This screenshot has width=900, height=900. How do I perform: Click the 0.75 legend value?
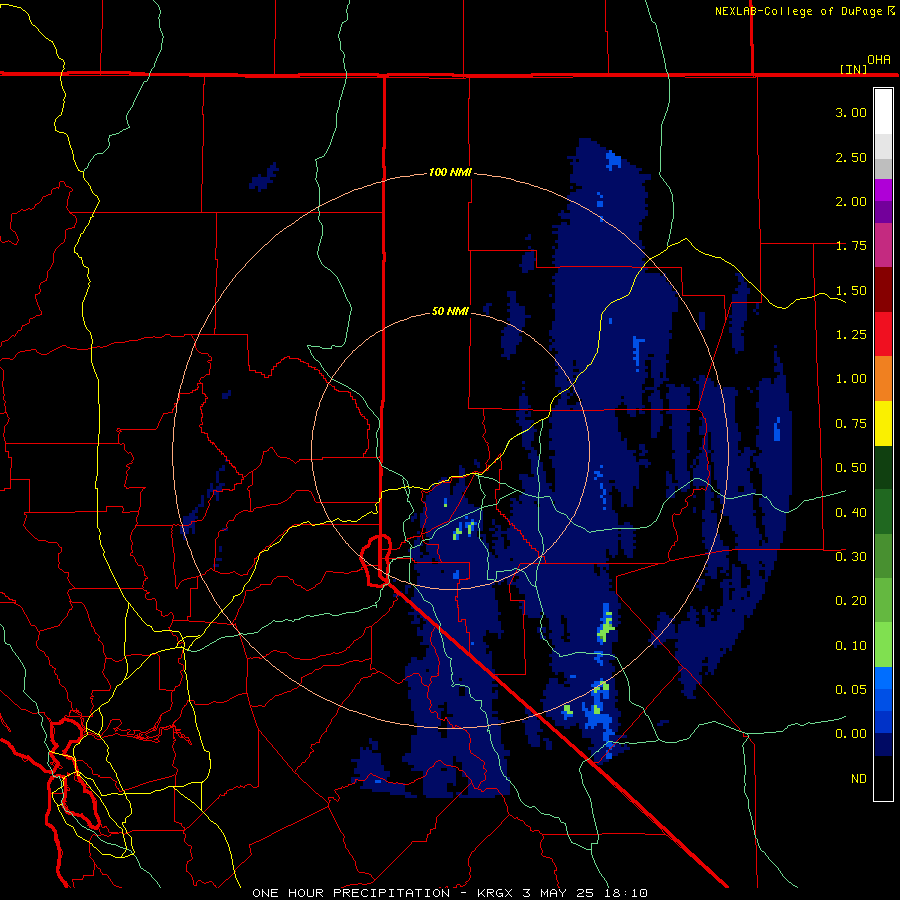click(x=851, y=424)
